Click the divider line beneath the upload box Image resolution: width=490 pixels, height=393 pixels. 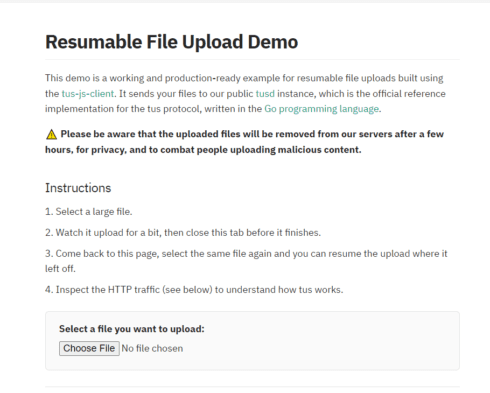click(252, 387)
